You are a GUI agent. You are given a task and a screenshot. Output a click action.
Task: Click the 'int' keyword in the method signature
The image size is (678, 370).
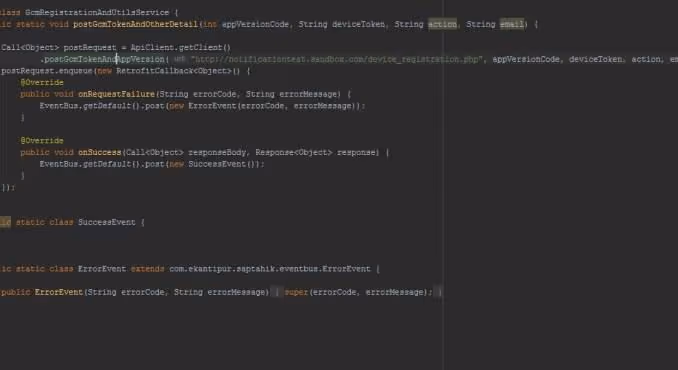click(x=210, y=24)
